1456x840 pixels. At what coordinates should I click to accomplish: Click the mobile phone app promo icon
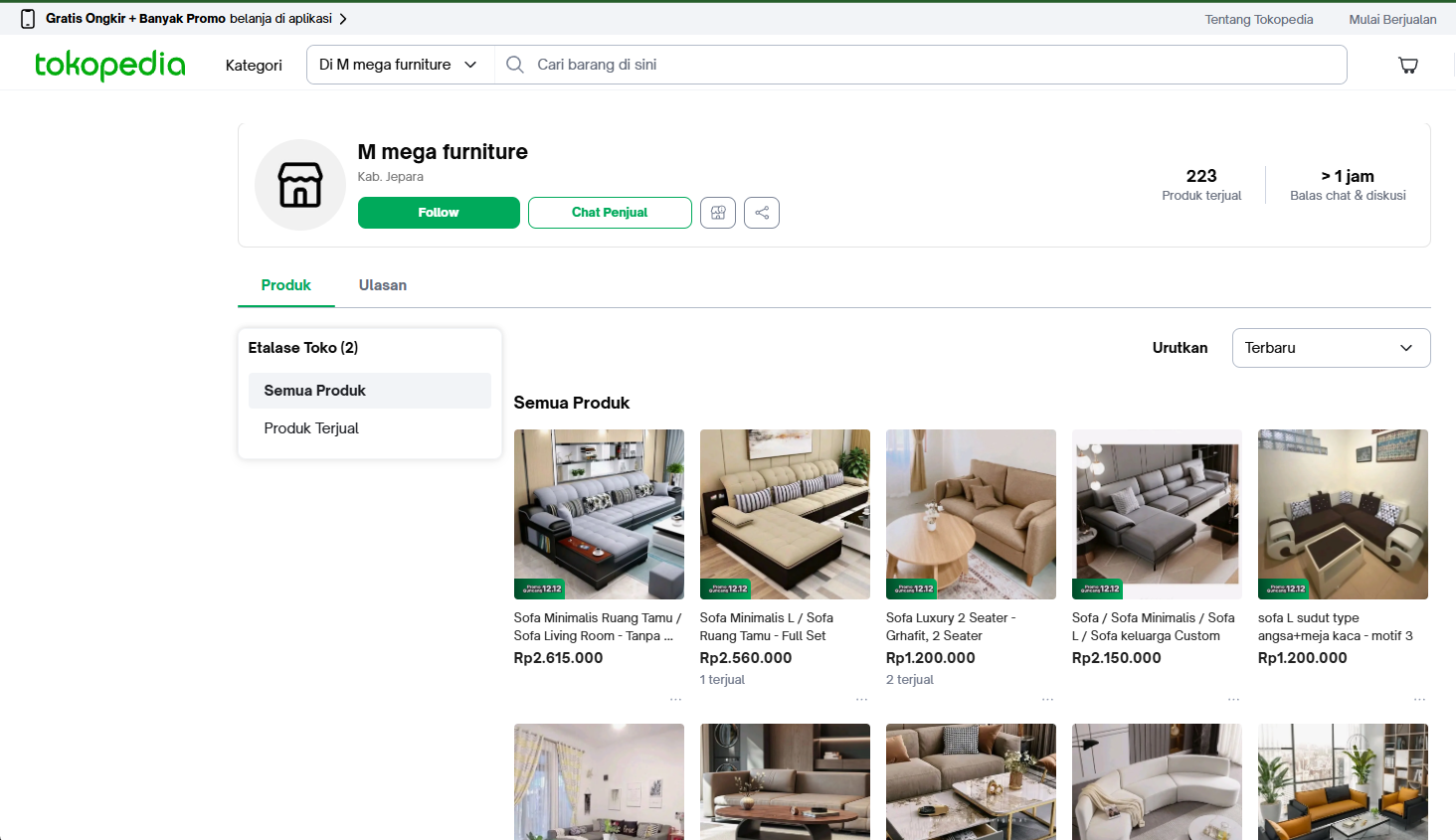(28, 19)
